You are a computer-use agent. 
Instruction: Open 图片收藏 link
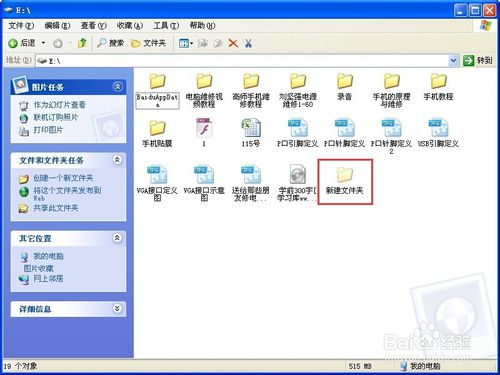pyautogui.click(x=38, y=269)
